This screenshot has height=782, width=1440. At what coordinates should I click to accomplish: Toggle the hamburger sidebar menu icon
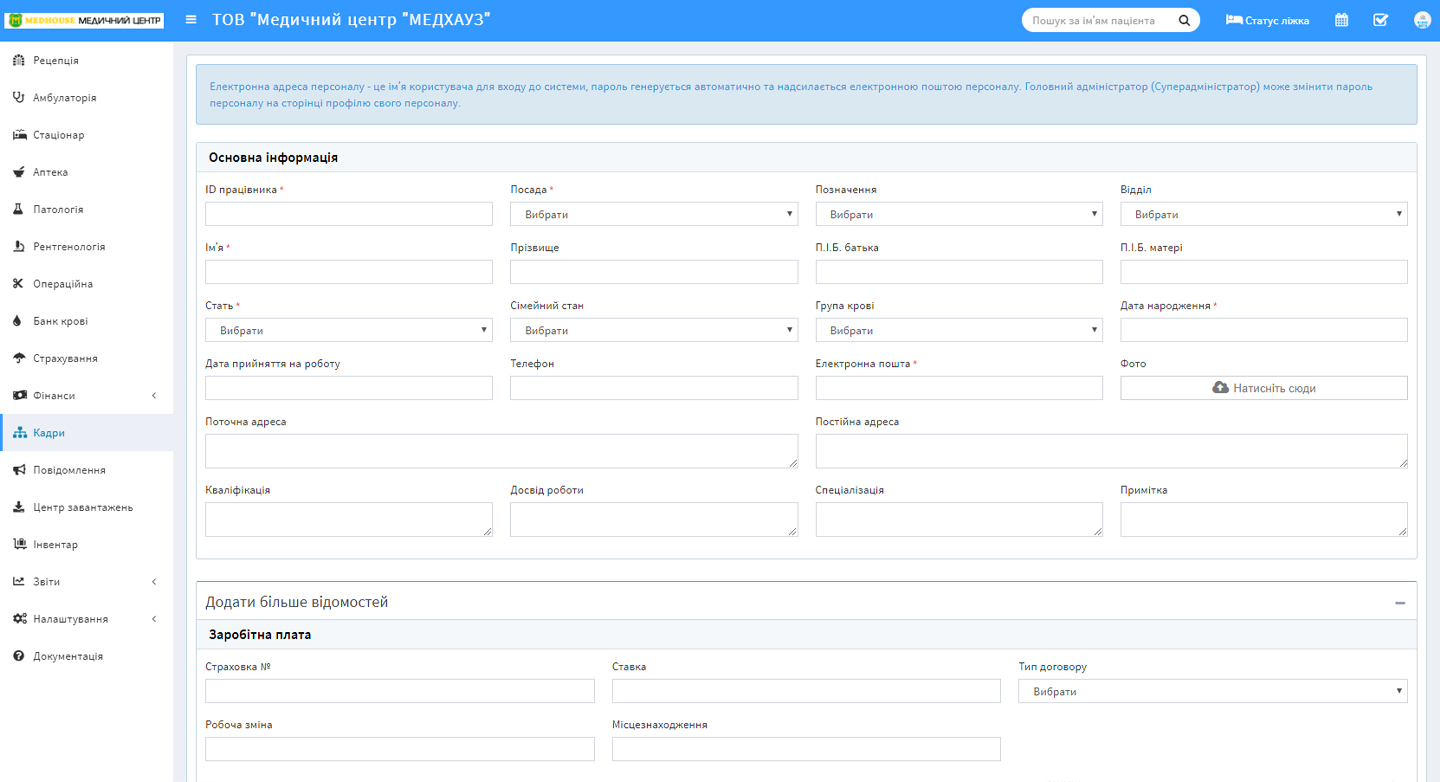(x=191, y=20)
